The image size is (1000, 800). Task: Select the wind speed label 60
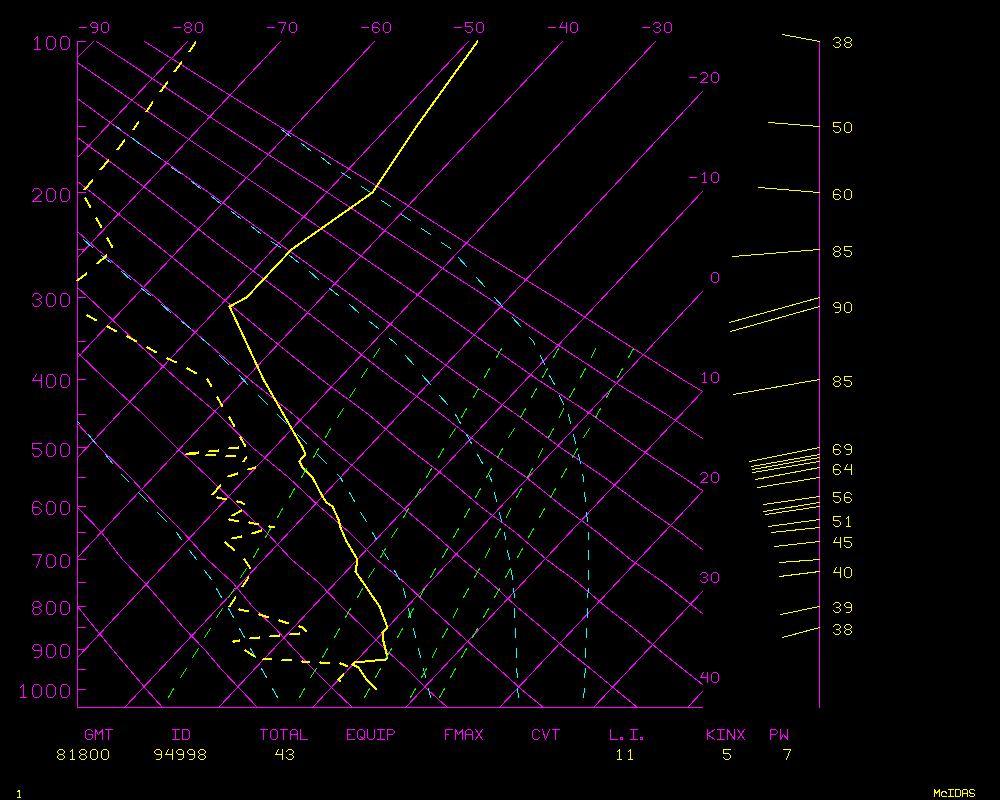842,194
